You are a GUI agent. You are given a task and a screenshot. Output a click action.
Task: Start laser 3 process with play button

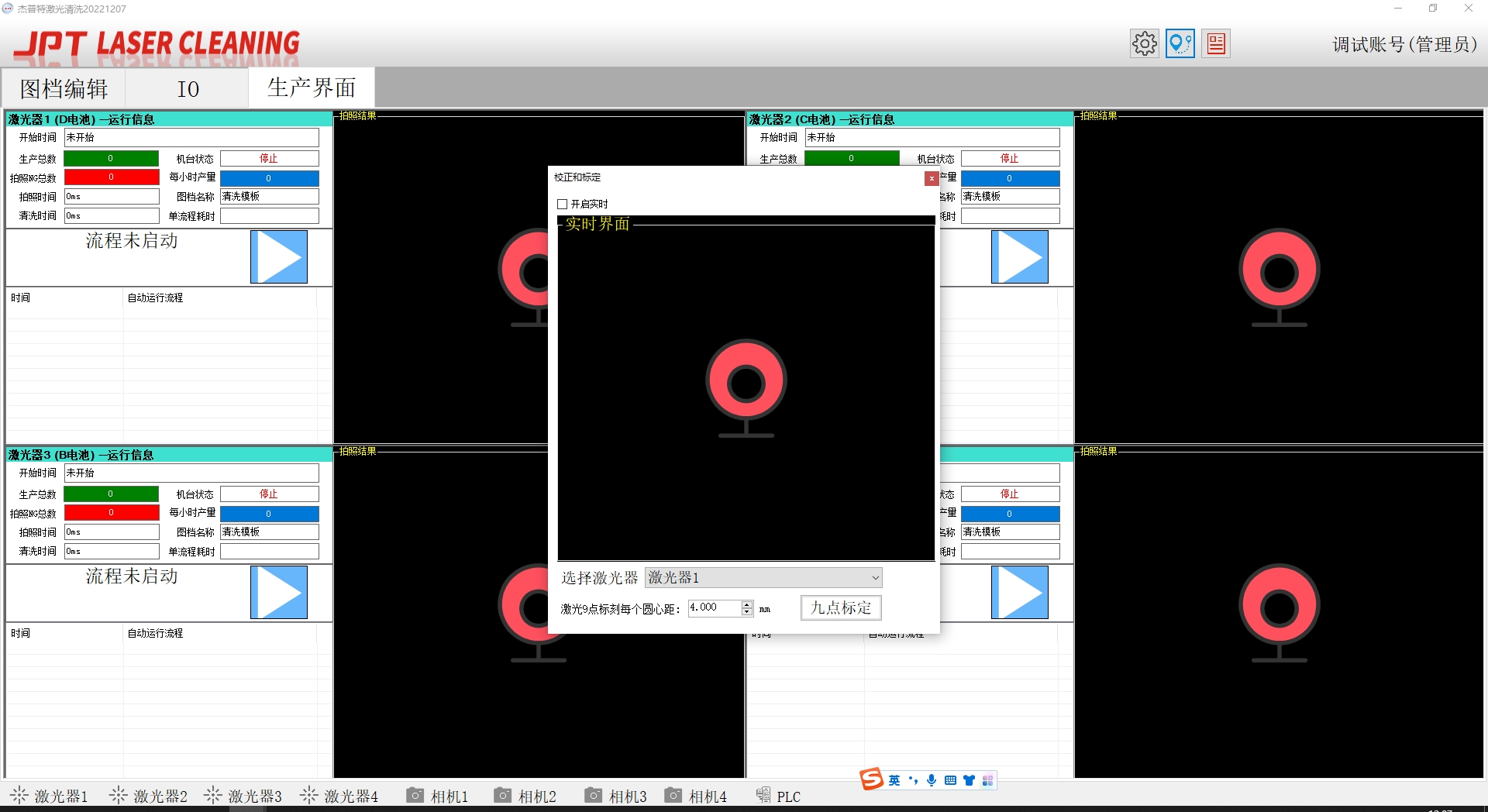pos(279,592)
